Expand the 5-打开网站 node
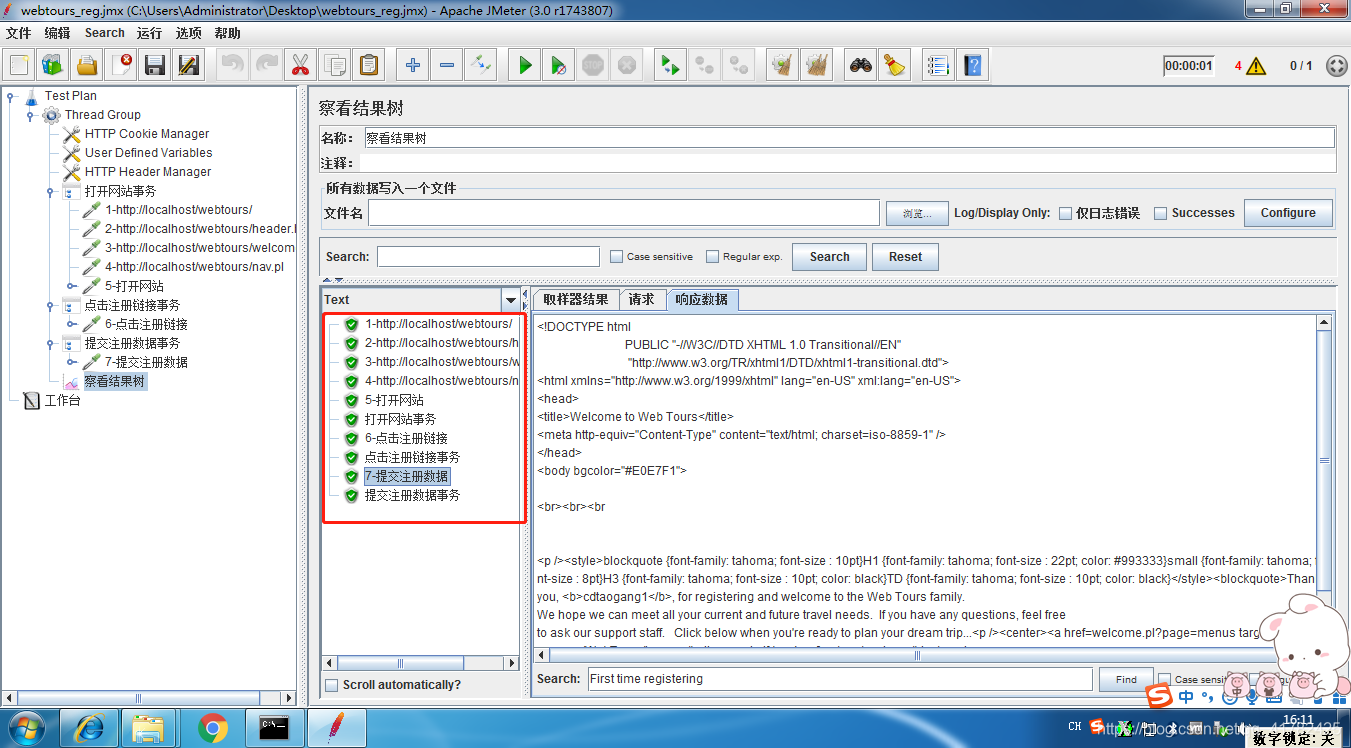Screen dimensions: 1351x748 coord(71,286)
